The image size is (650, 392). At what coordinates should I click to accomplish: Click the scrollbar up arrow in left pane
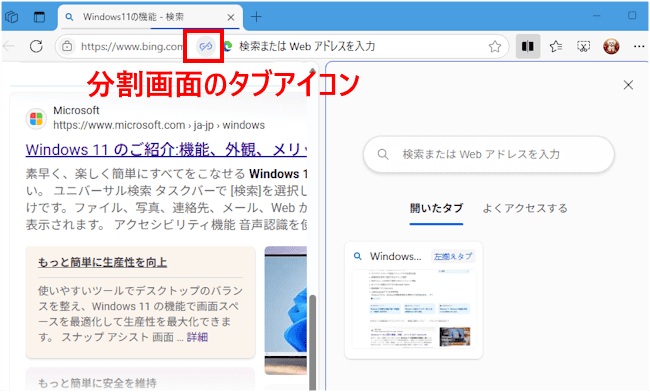coord(313,70)
